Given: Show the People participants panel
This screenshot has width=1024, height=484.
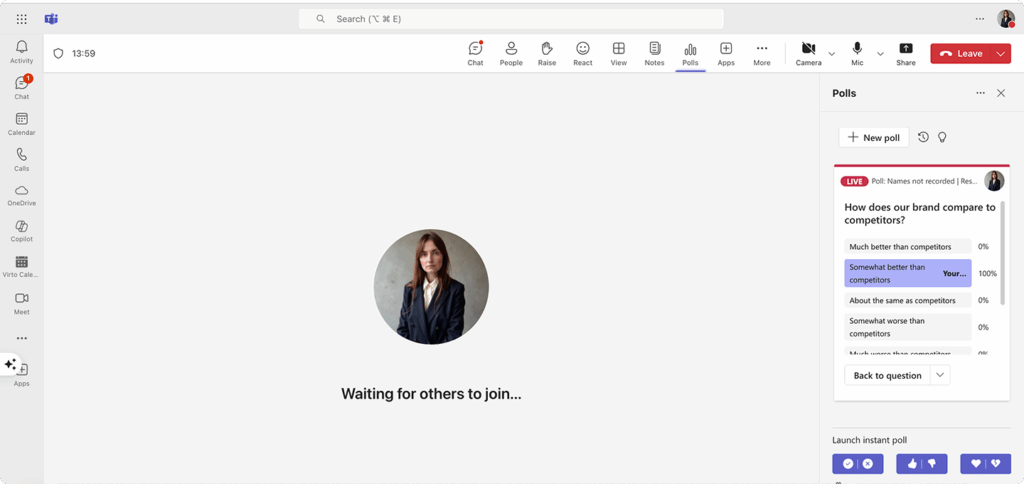Looking at the screenshot, I should [x=511, y=54].
